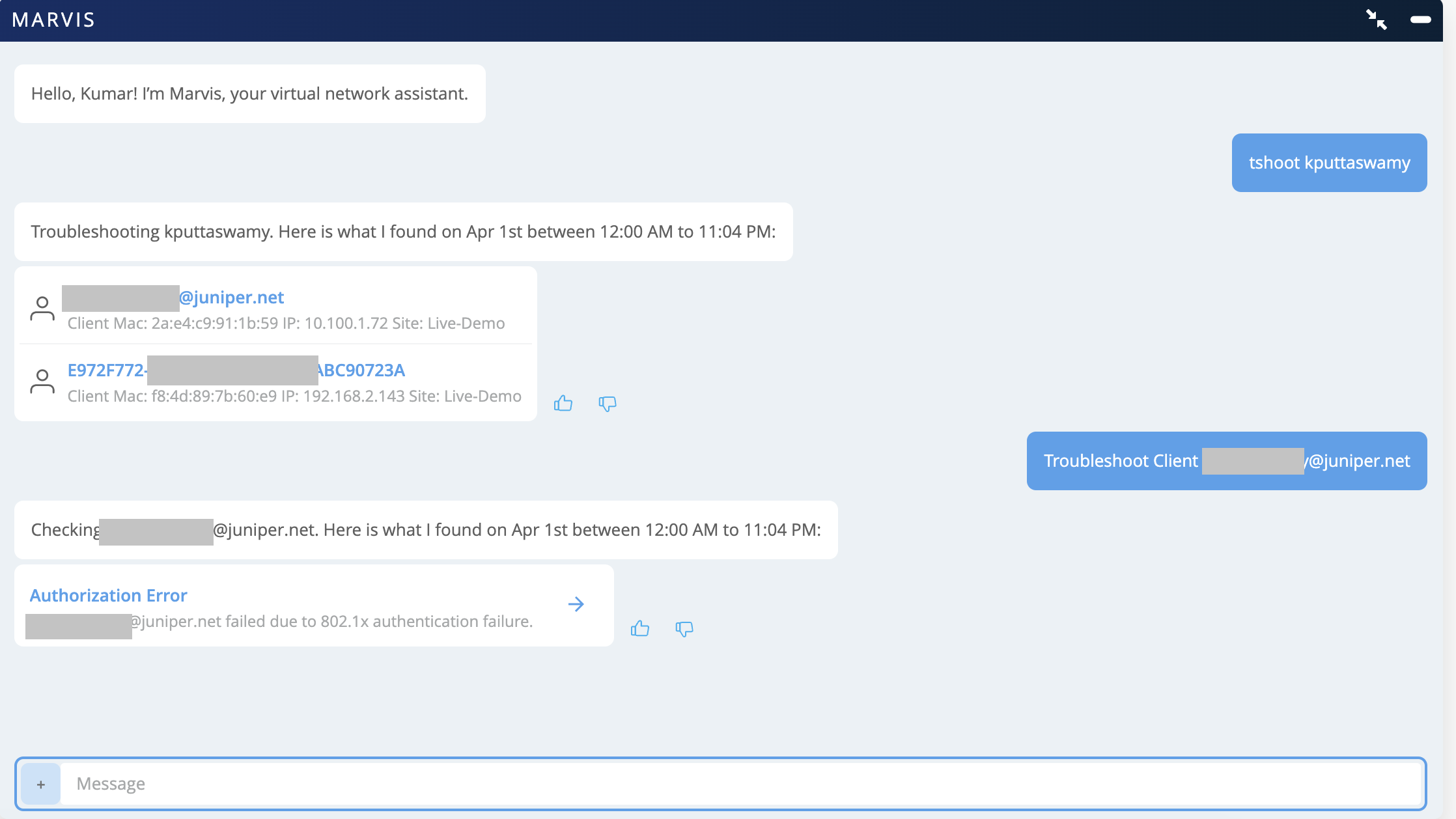The image size is (1456, 819).
Task: Click the MARVIS title in header
Action: (x=53, y=20)
